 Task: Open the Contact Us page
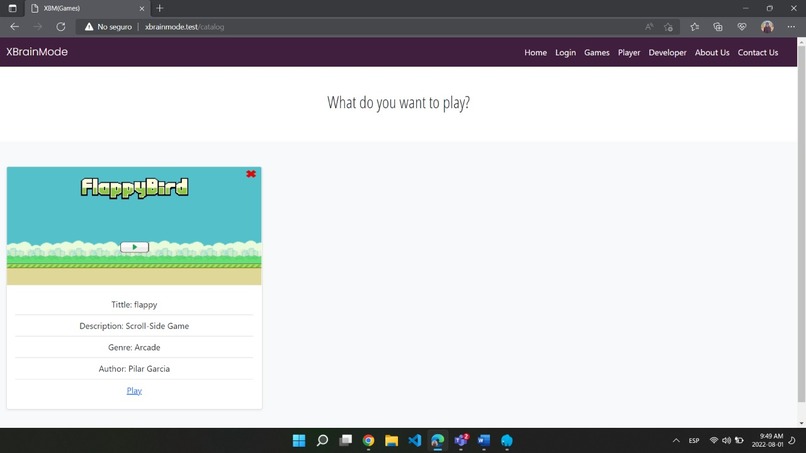click(758, 52)
